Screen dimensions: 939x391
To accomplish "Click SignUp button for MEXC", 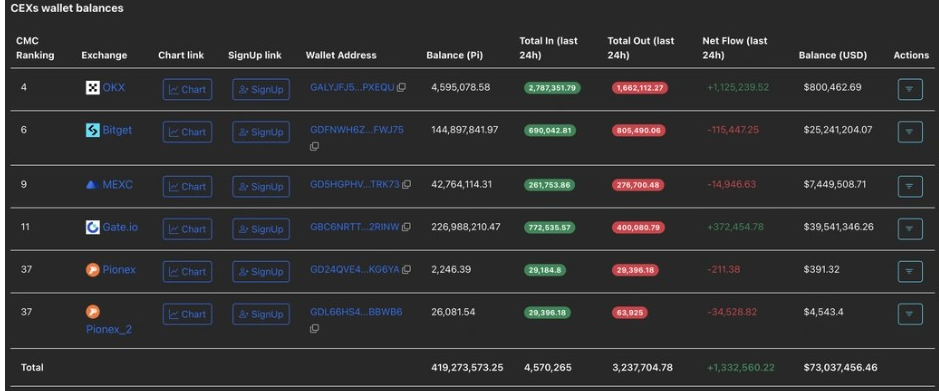I will (261, 186).
